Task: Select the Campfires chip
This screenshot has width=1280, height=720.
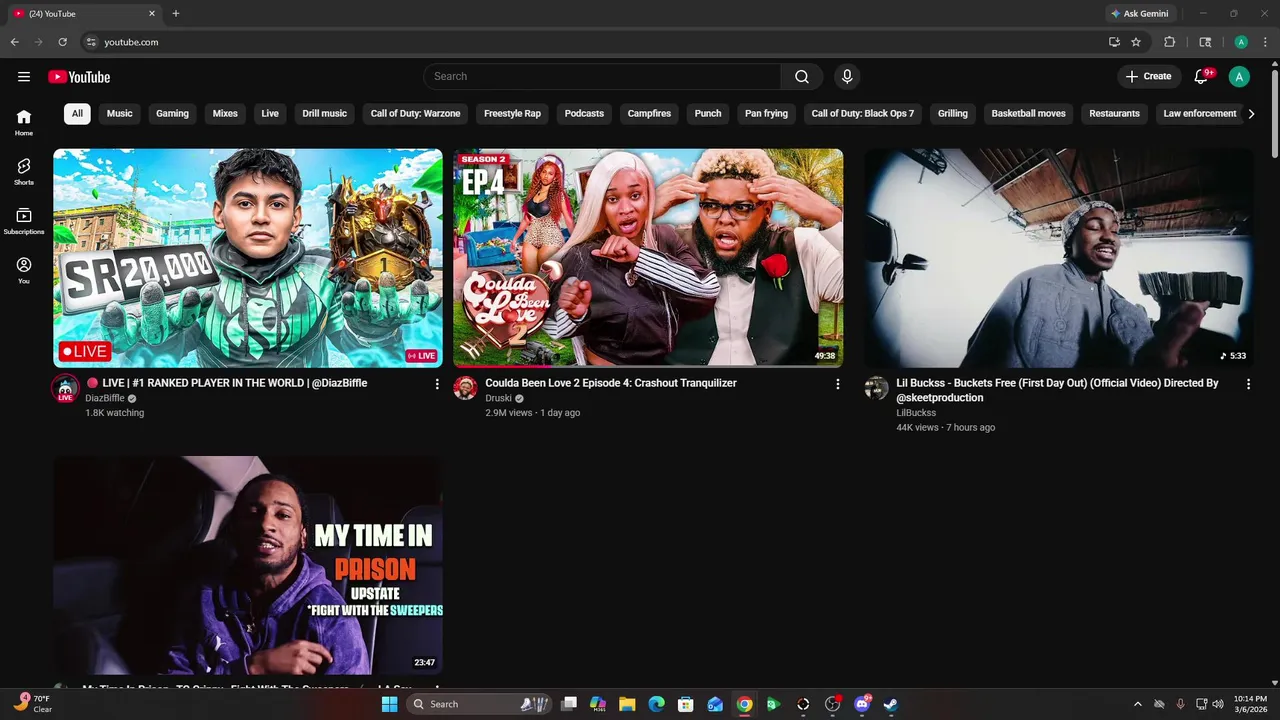Action: [649, 114]
